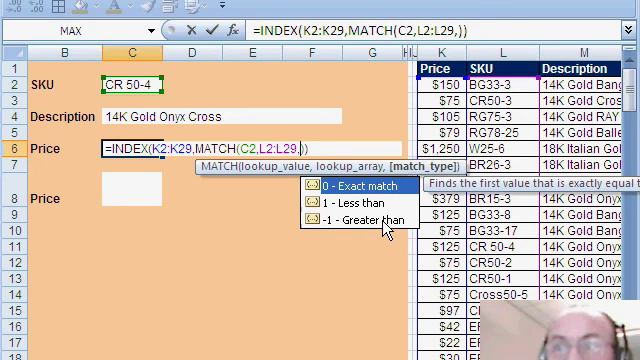
Task: Click icon beside 0 - Exact match
Action: [x=312, y=185]
